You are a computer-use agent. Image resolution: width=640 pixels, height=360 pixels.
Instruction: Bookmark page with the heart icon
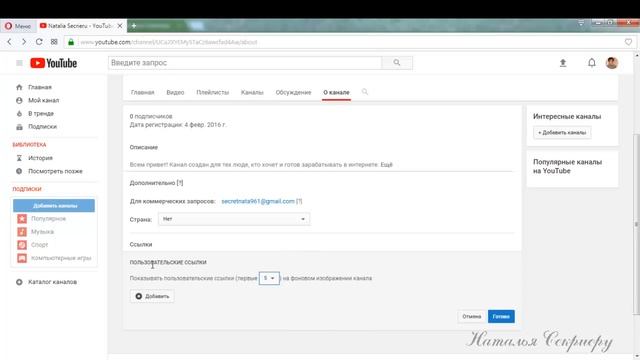(628, 42)
